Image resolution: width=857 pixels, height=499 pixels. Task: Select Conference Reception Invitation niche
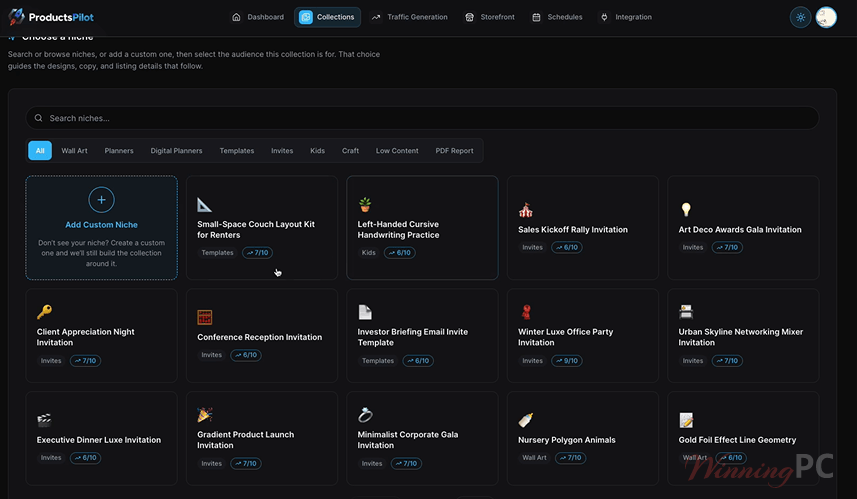click(x=262, y=336)
